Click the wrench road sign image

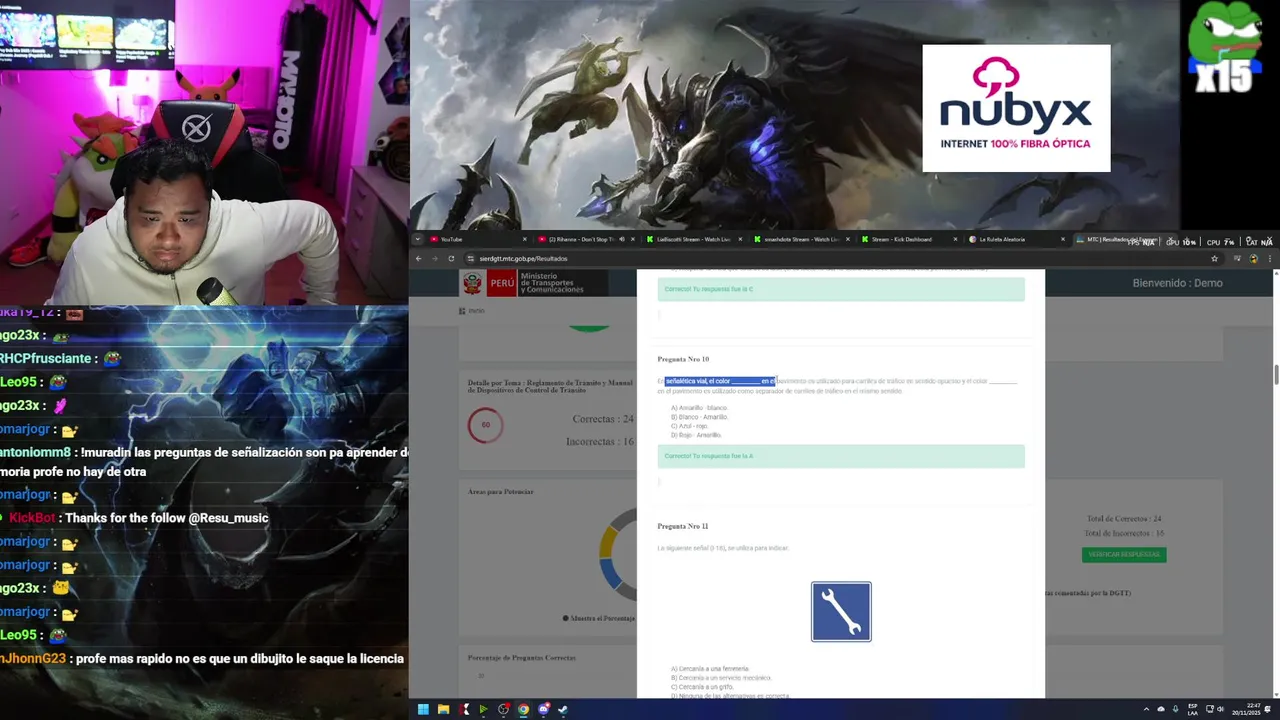tap(841, 611)
